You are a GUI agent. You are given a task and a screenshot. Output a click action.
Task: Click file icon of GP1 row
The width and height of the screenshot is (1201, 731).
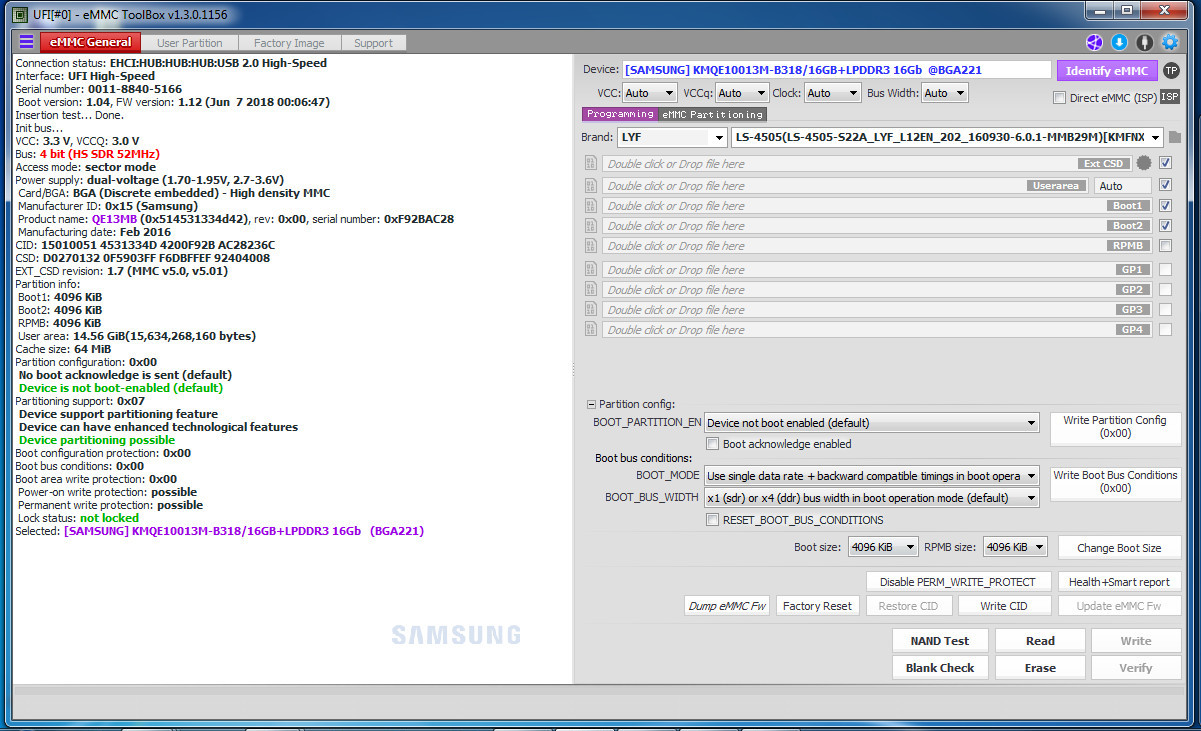pos(589,270)
